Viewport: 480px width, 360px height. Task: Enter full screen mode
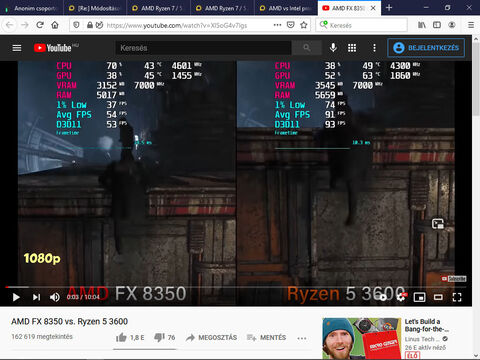click(x=457, y=297)
